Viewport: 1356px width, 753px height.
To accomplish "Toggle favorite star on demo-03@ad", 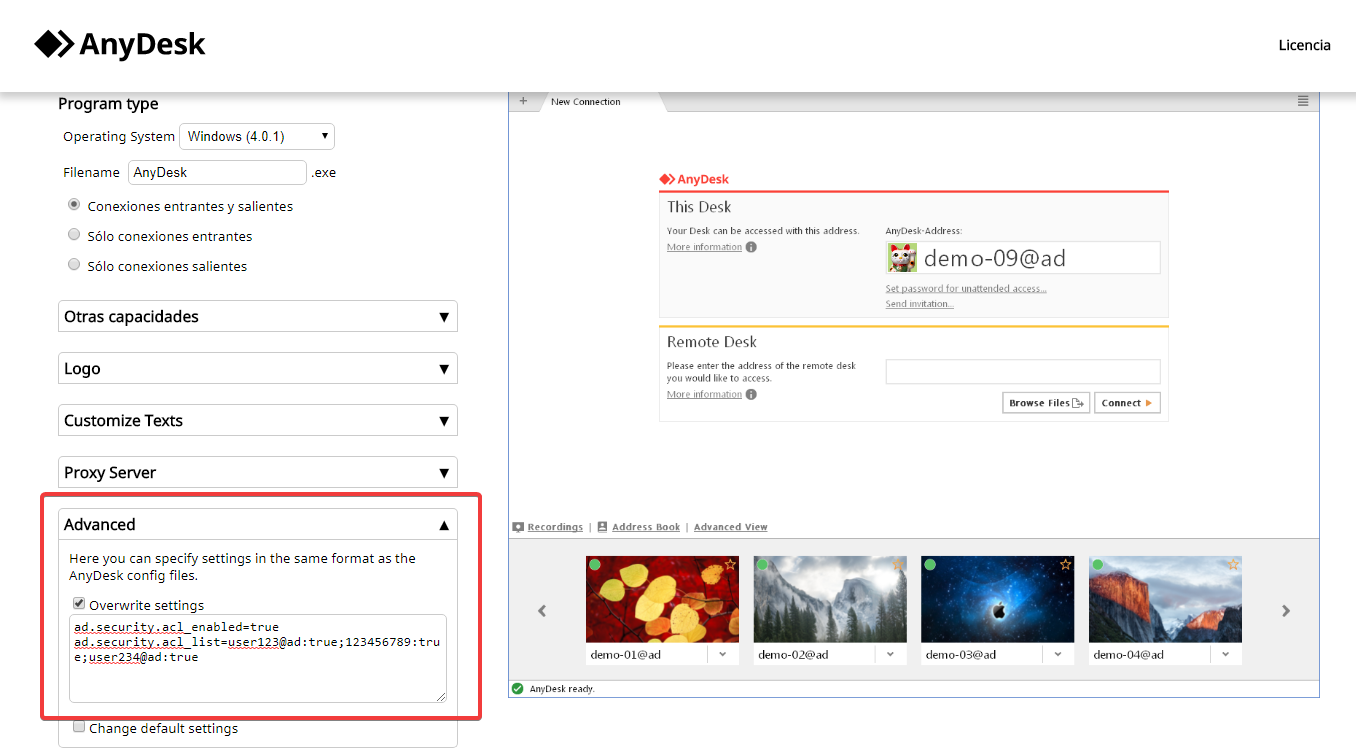I will point(1065,565).
